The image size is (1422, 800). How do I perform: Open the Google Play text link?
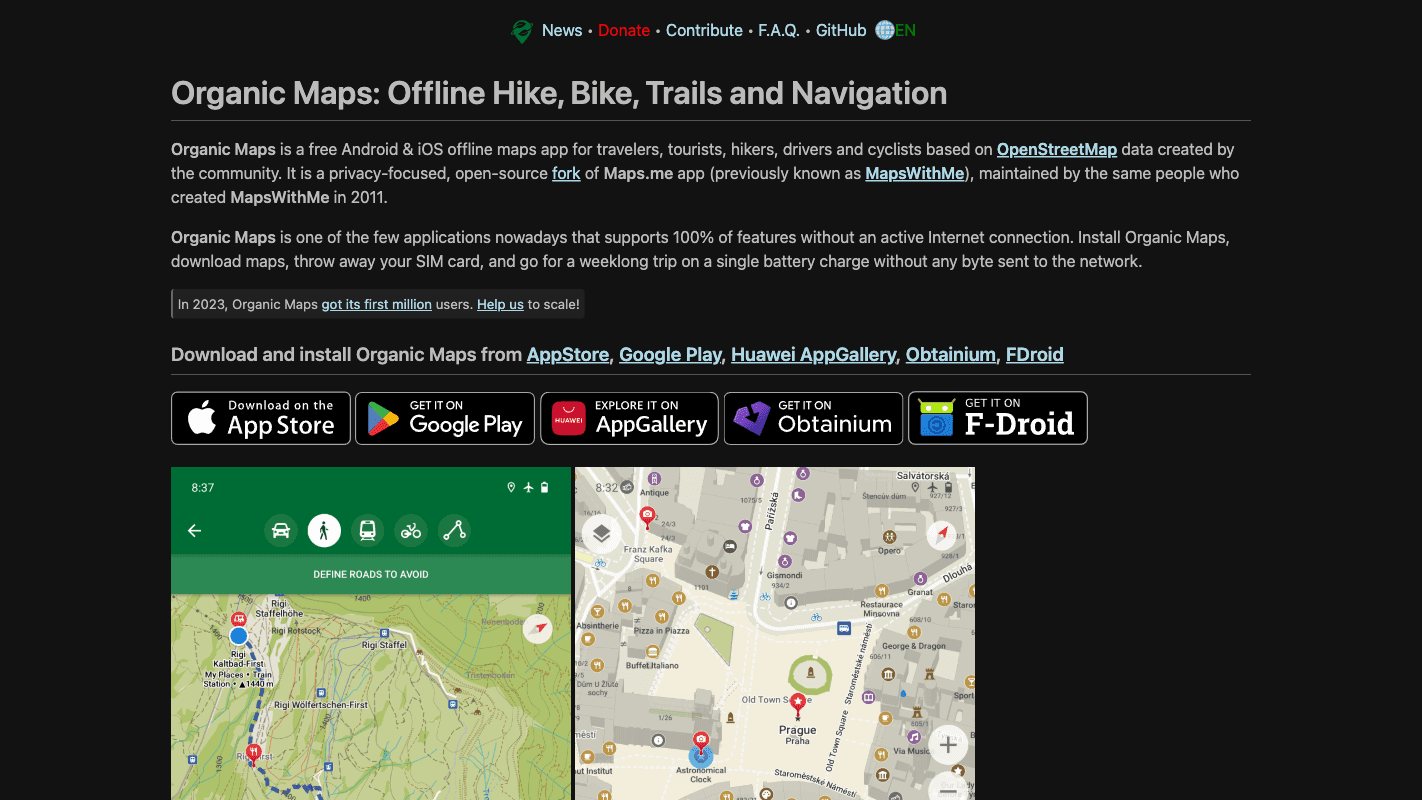coord(670,354)
